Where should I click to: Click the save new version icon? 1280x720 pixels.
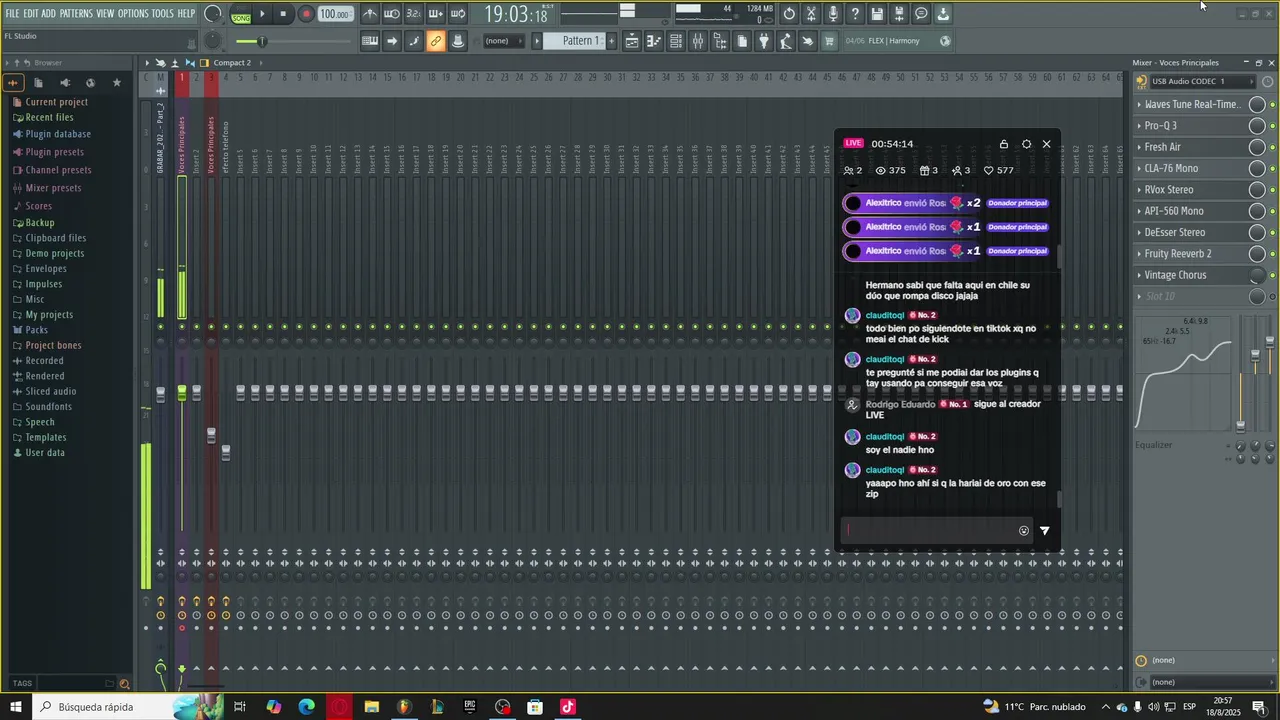click(899, 14)
